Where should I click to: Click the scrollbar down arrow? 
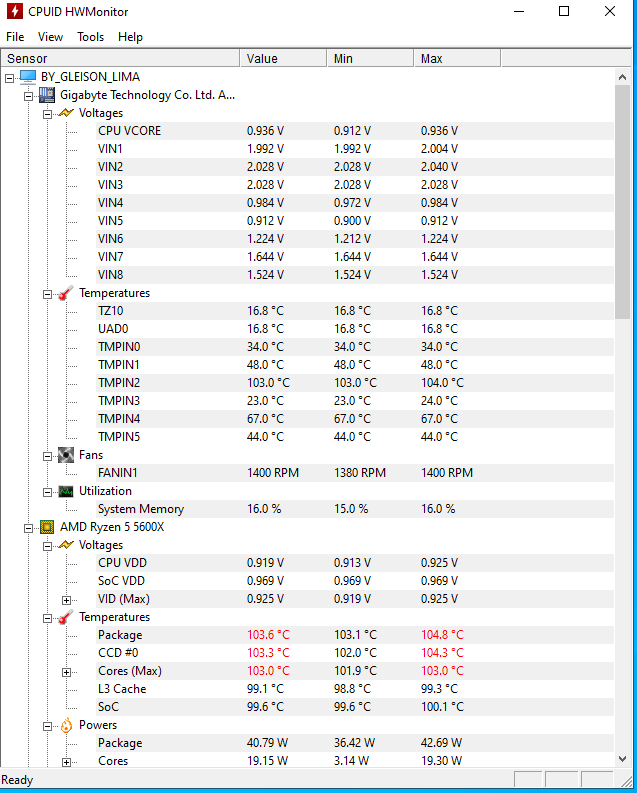622,759
